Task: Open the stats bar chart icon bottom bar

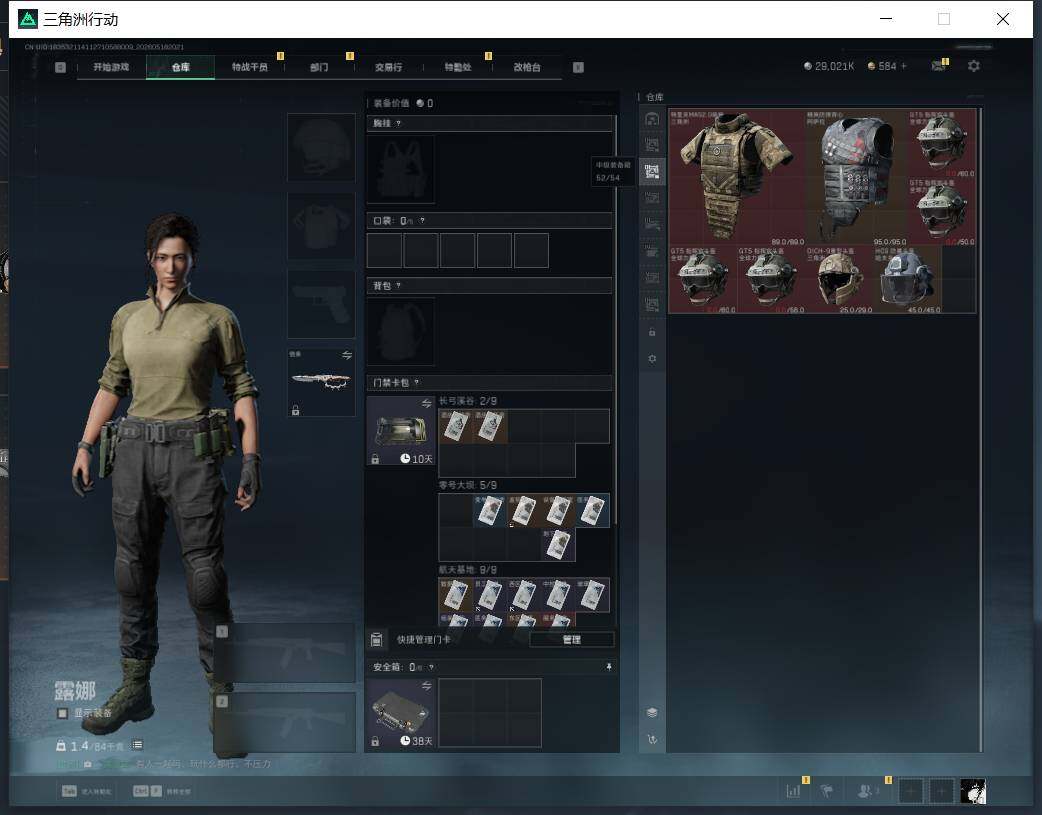Action: [x=793, y=791]
